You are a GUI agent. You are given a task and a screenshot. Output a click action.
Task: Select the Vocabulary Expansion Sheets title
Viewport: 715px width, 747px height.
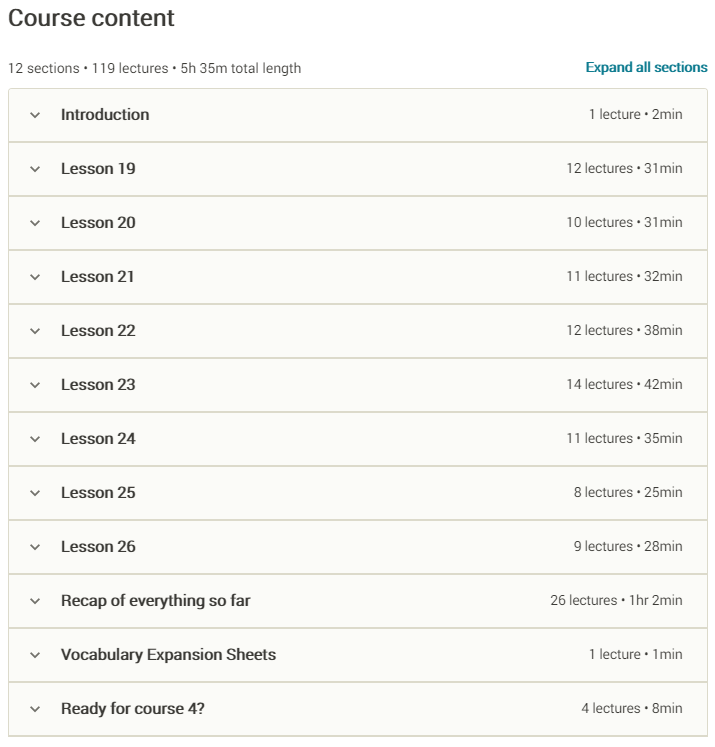click(x=168, y=655)
